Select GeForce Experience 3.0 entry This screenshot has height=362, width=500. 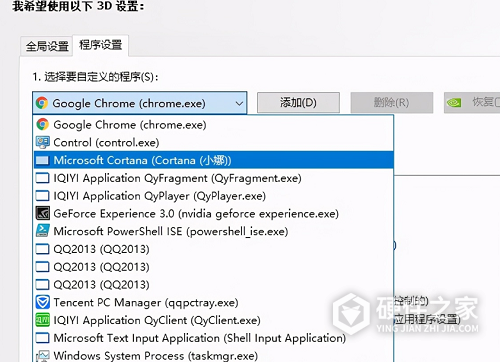[213, 213]
